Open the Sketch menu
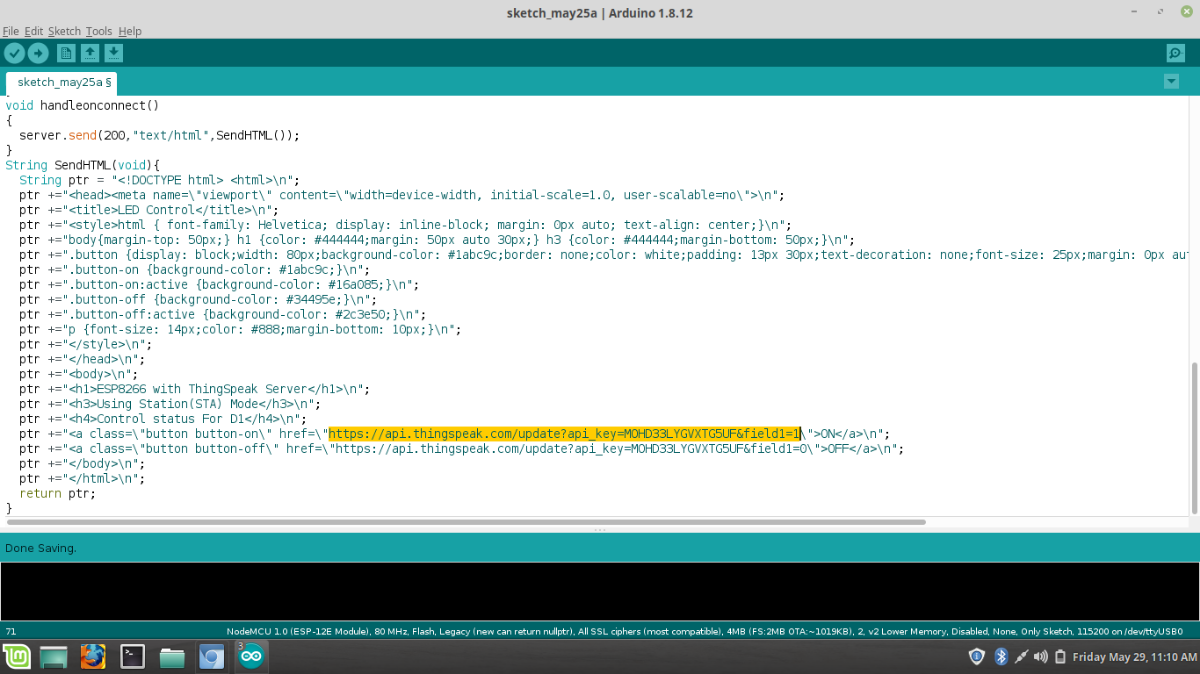This screenshot has width=1200, height=674. [x=64, y=31]
